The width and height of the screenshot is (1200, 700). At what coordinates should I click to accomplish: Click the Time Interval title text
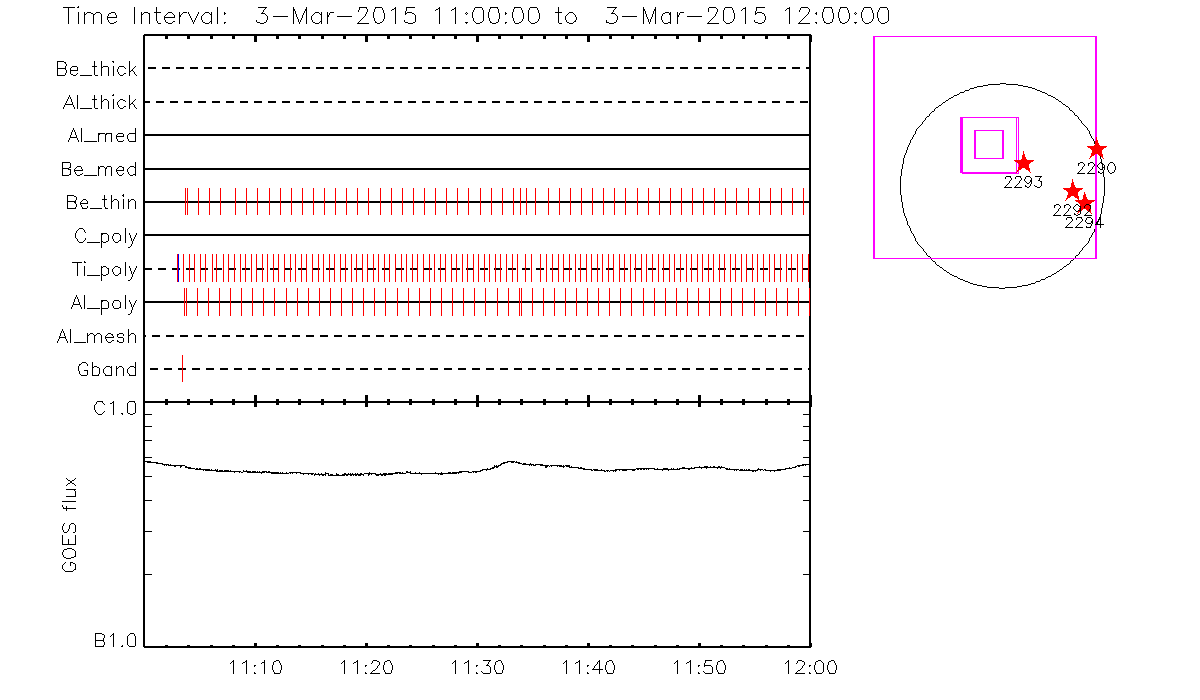coord(476,16)
